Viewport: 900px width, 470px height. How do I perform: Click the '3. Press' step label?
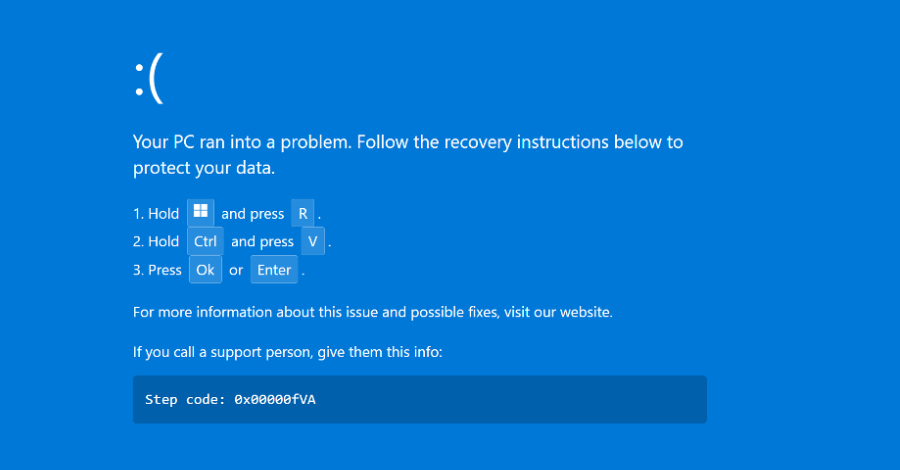[158, 270]
